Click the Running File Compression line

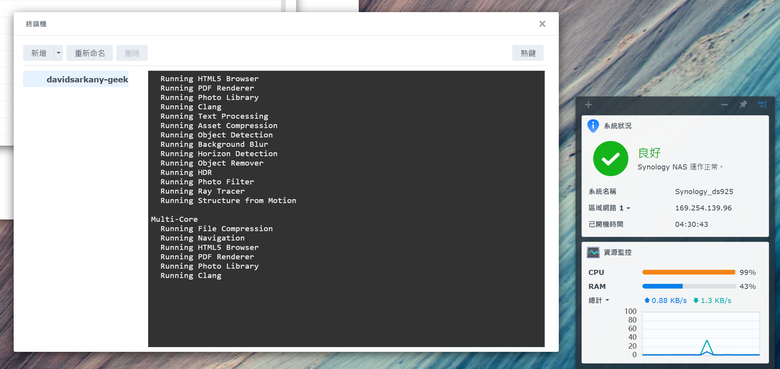pos(216,229)
